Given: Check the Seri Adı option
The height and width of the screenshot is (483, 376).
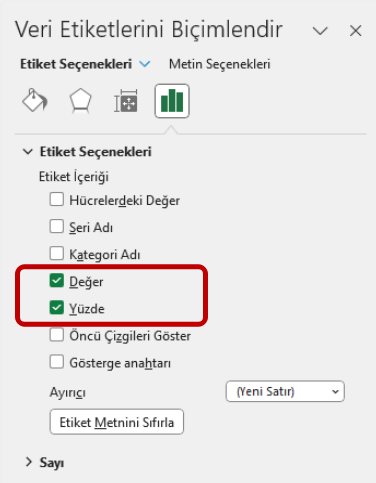Looking at the screenshot, I should [x=57, y=227].
